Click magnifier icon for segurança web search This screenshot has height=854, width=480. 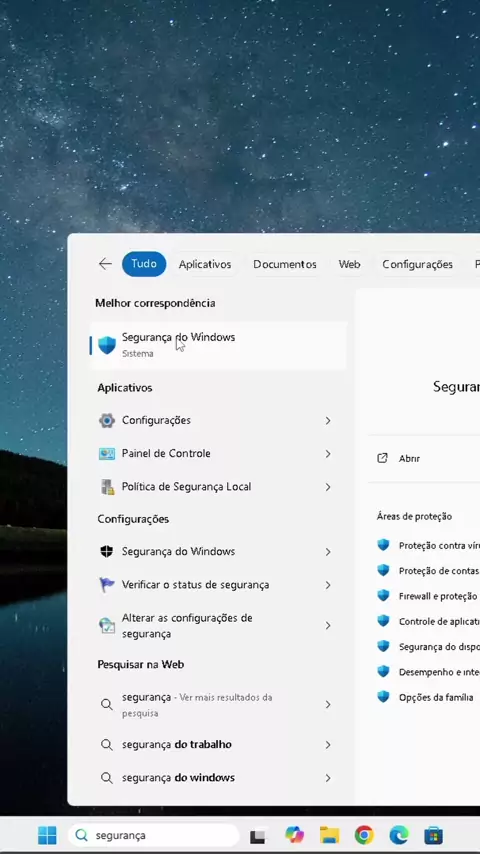(107, 705)
